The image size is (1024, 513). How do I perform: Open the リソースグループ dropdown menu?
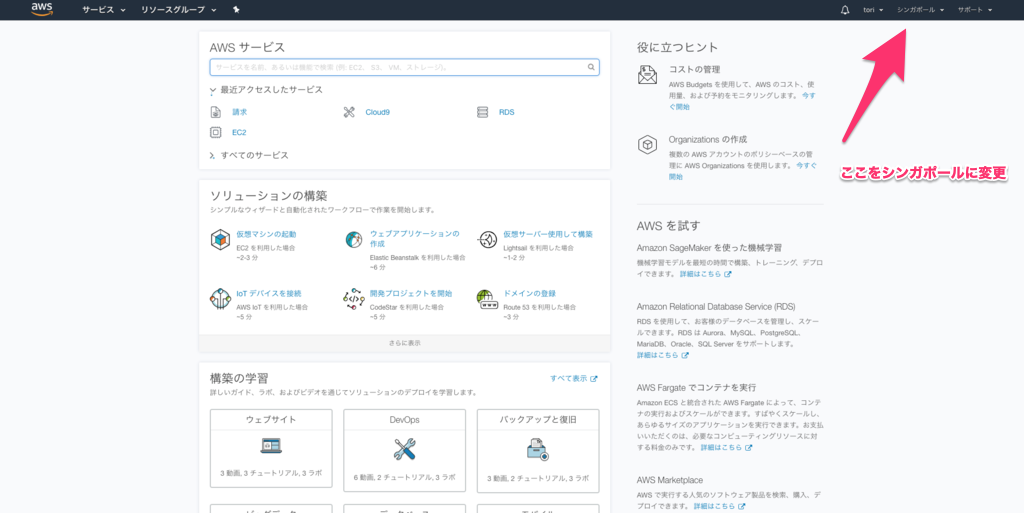[x=179, y=10]
